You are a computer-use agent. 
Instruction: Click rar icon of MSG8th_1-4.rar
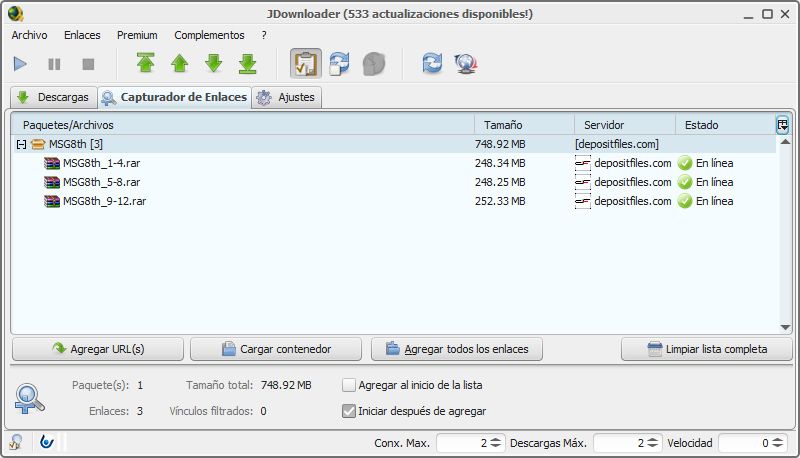coord(52,163)
